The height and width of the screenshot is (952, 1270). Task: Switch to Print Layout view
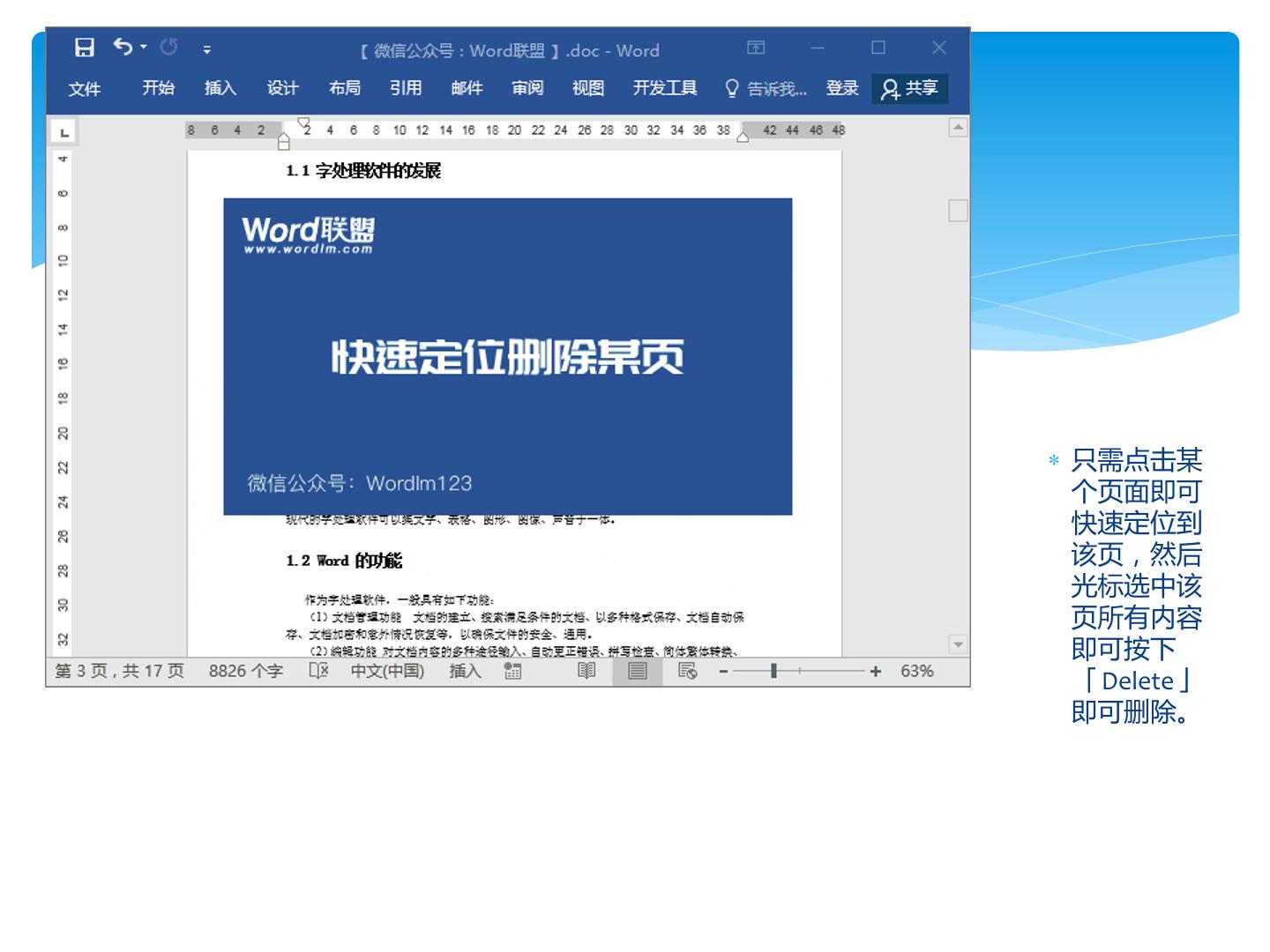click(637, 671)
